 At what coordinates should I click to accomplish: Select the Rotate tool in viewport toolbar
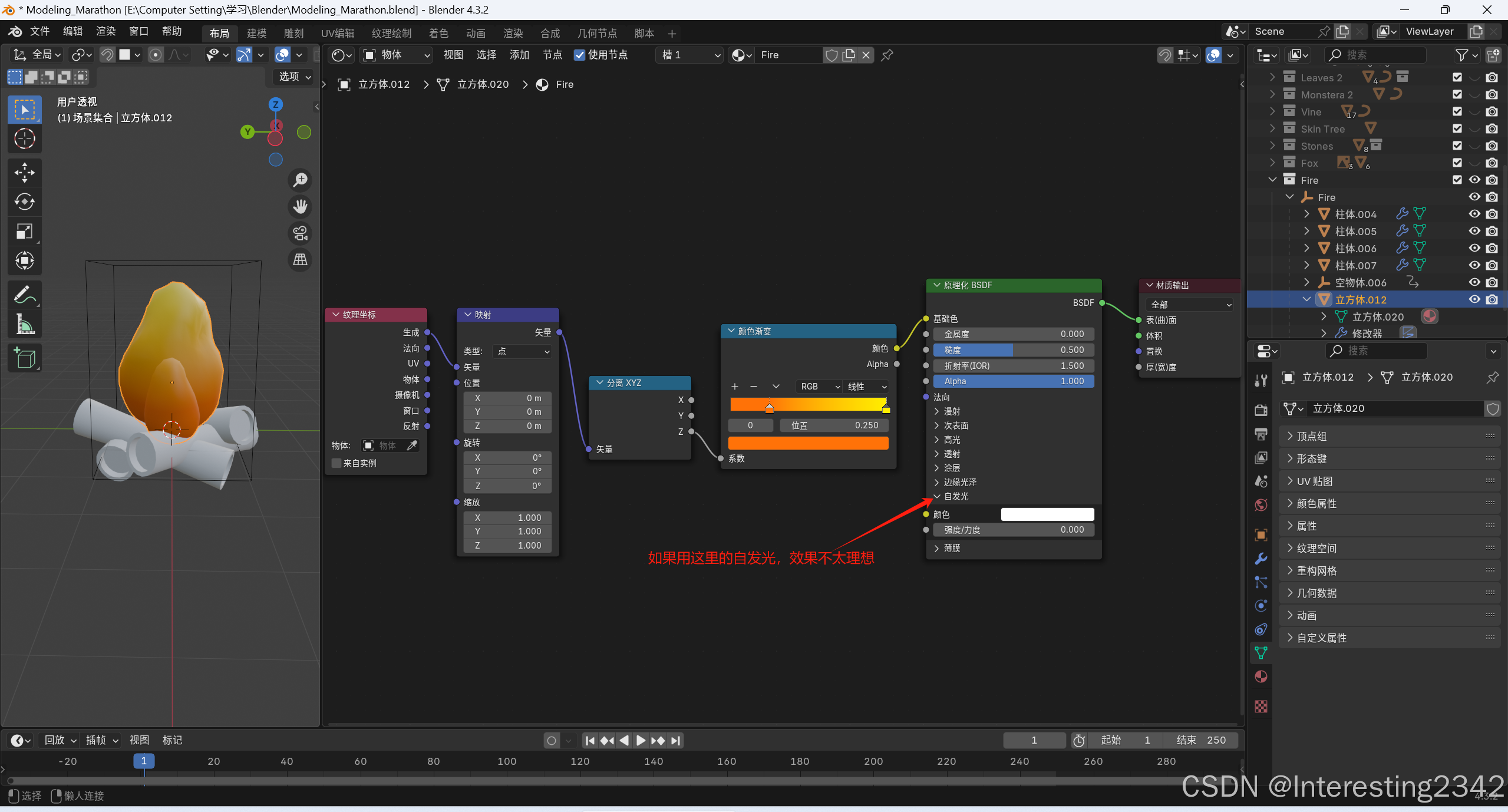click(x=24, y=202)
